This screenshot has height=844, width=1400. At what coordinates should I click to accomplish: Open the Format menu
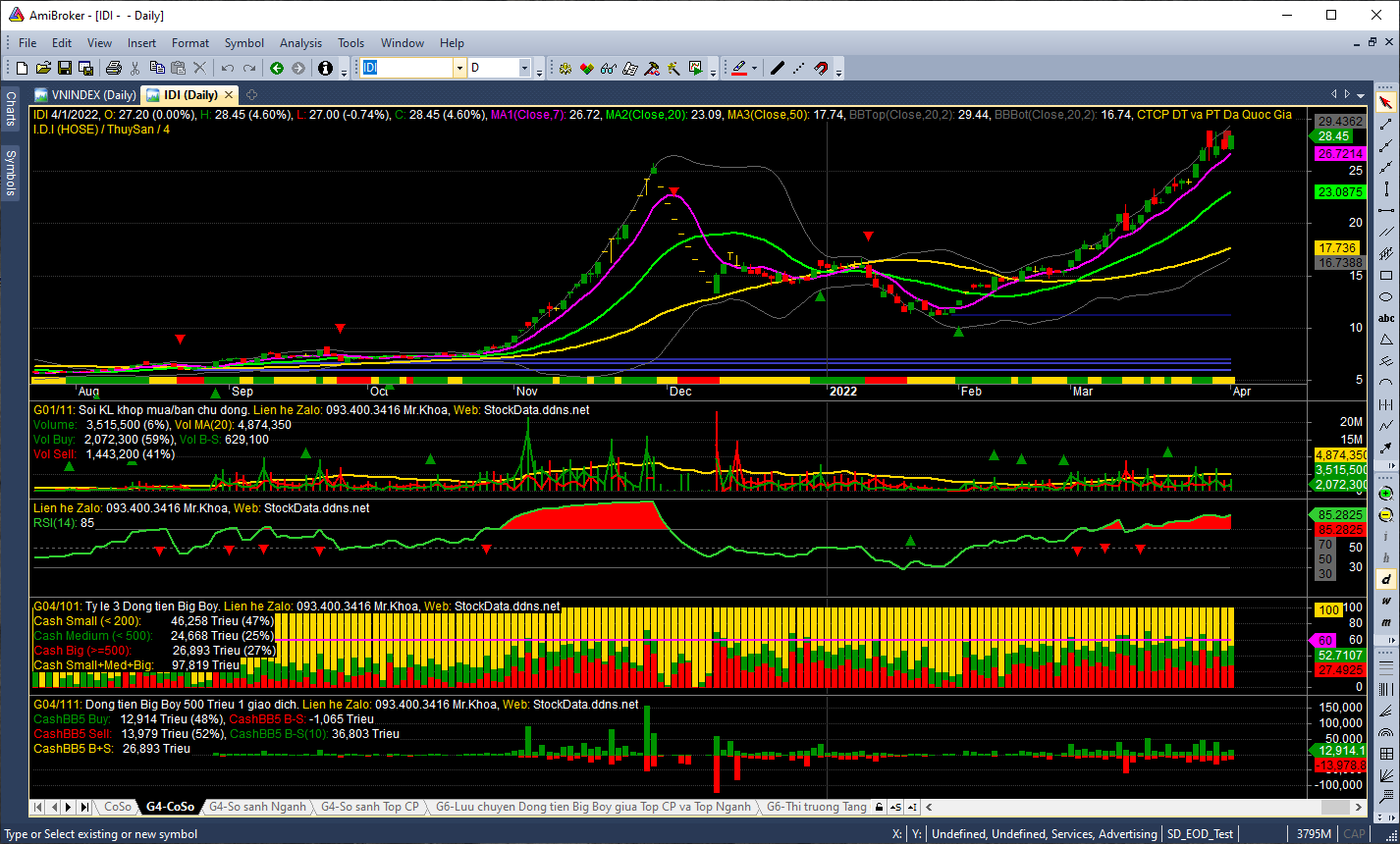pyautogui.click(x=190, y=42)
